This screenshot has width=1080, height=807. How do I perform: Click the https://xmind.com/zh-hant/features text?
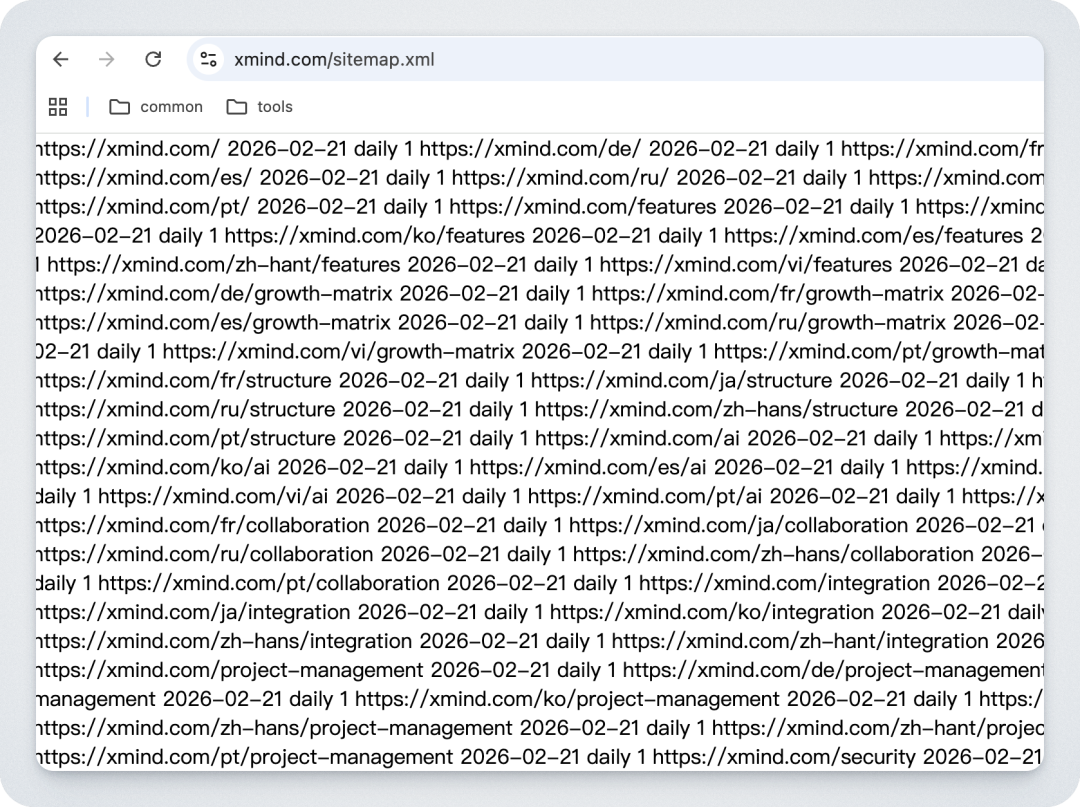tap(224, 264)
